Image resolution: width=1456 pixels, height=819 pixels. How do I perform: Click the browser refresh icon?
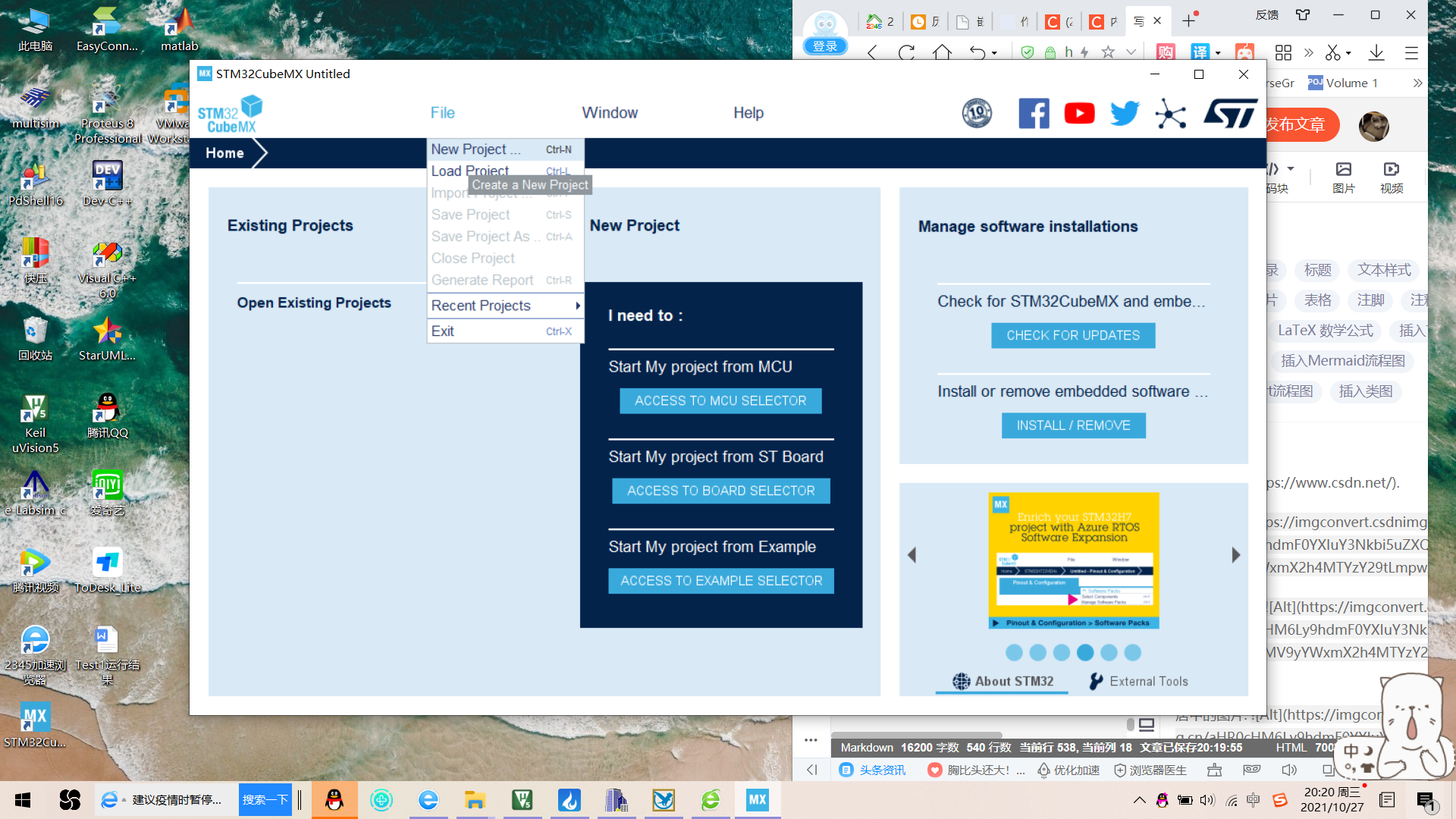pos(906,52)
